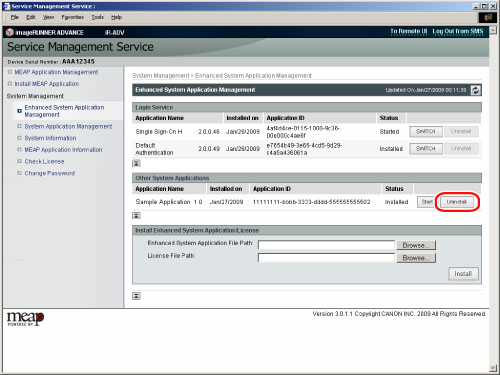Click the Single Sign-On H application name
This screenshot has width=500, height=375.
click(x=159, y=132)
